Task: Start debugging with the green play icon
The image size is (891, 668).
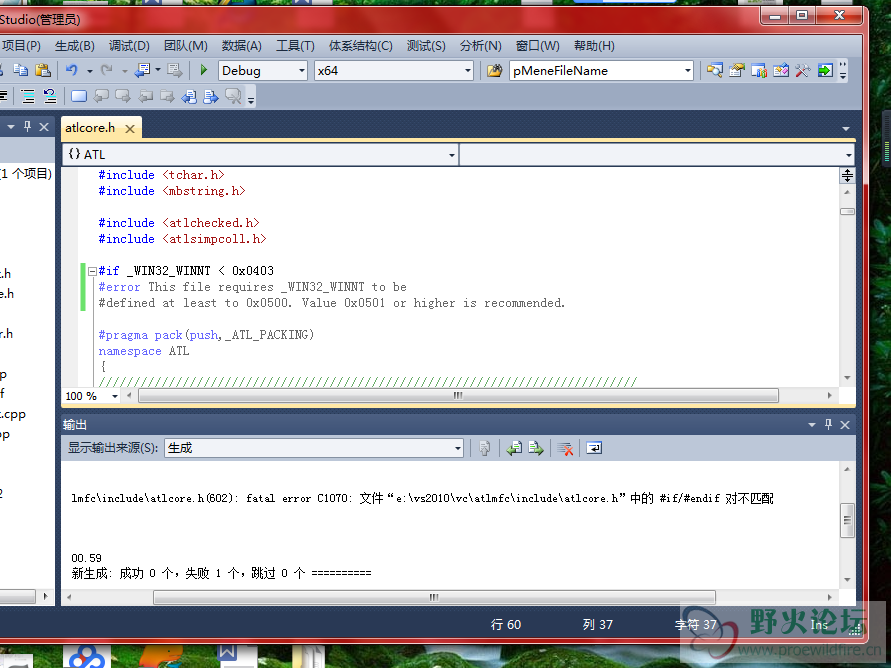Action: coord(203,70)
